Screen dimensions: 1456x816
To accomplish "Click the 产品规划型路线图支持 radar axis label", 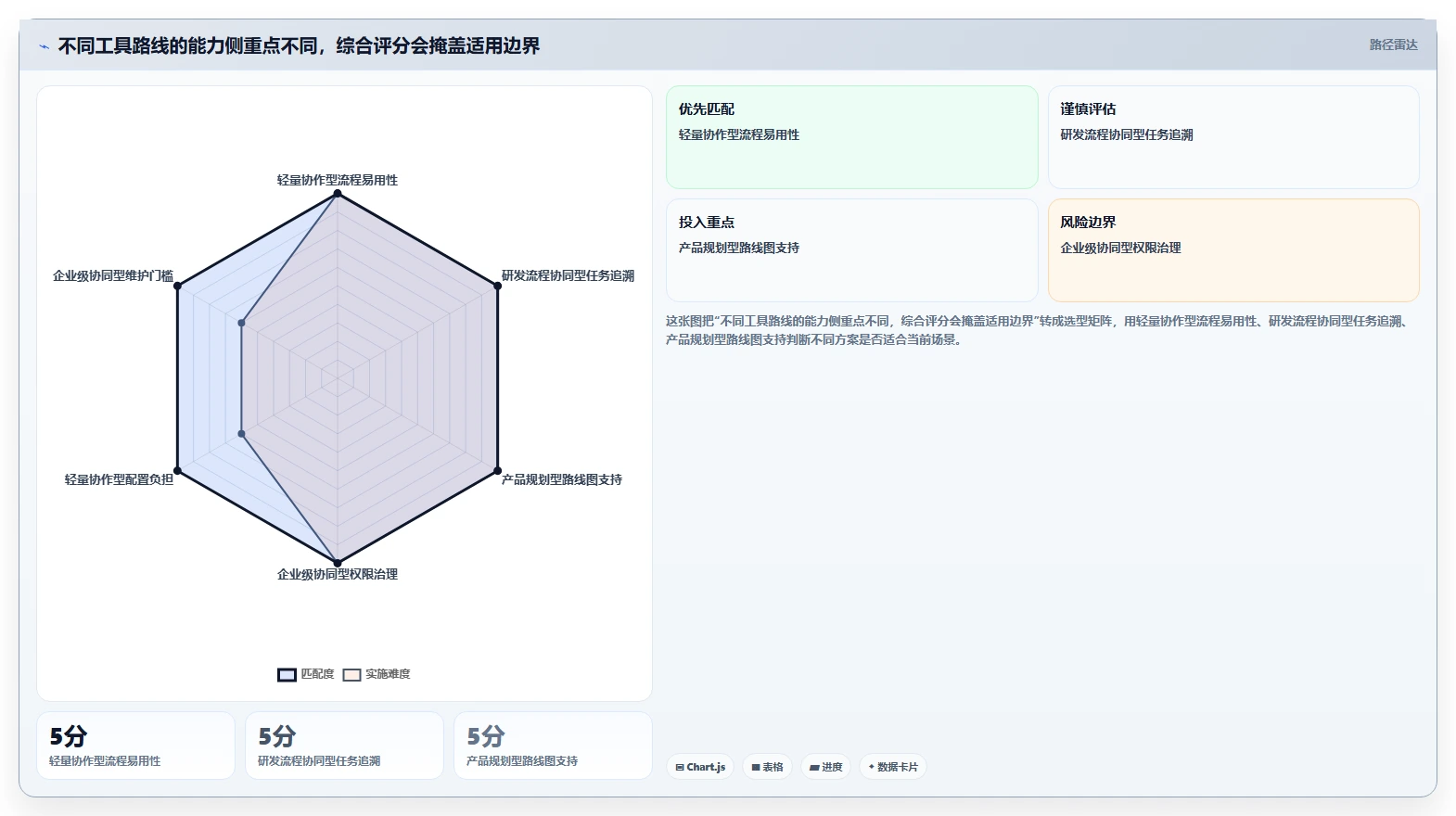I will click(x=562, y=479).
